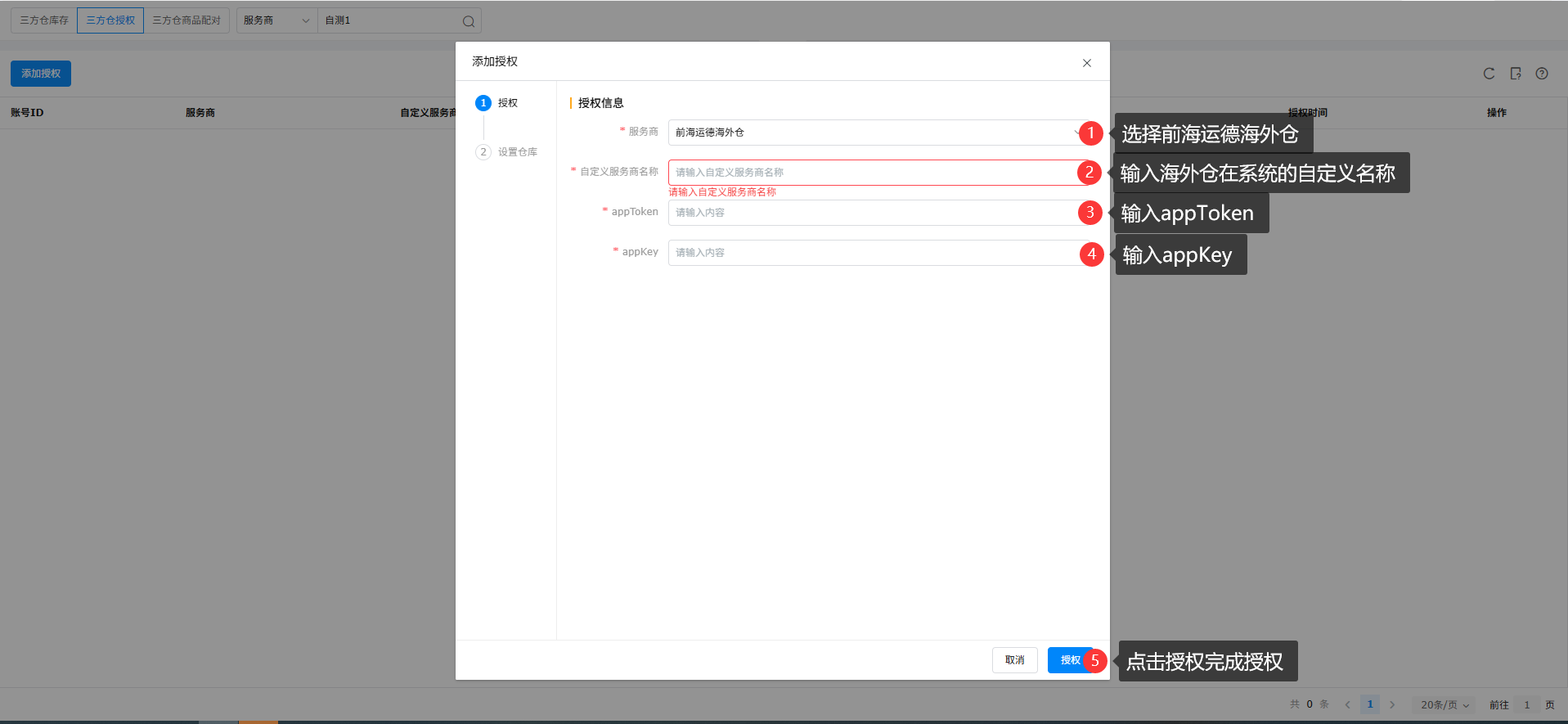Click the 添加授权 button
The width and height of the screenshot is (1568, 724).
point(41,74)
